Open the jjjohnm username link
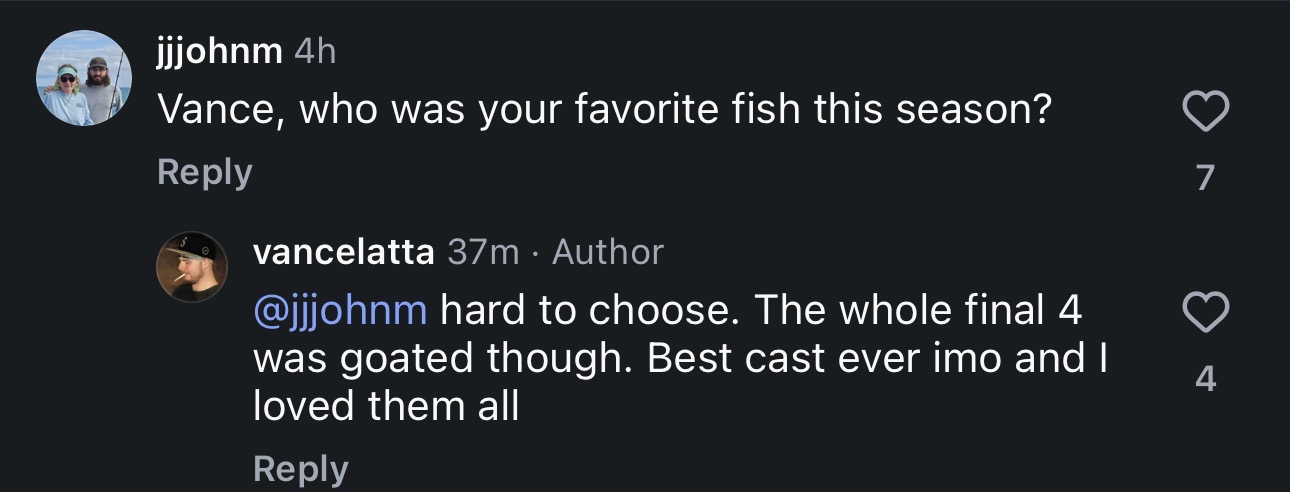Screen dimensions: 1290x492 219,52
